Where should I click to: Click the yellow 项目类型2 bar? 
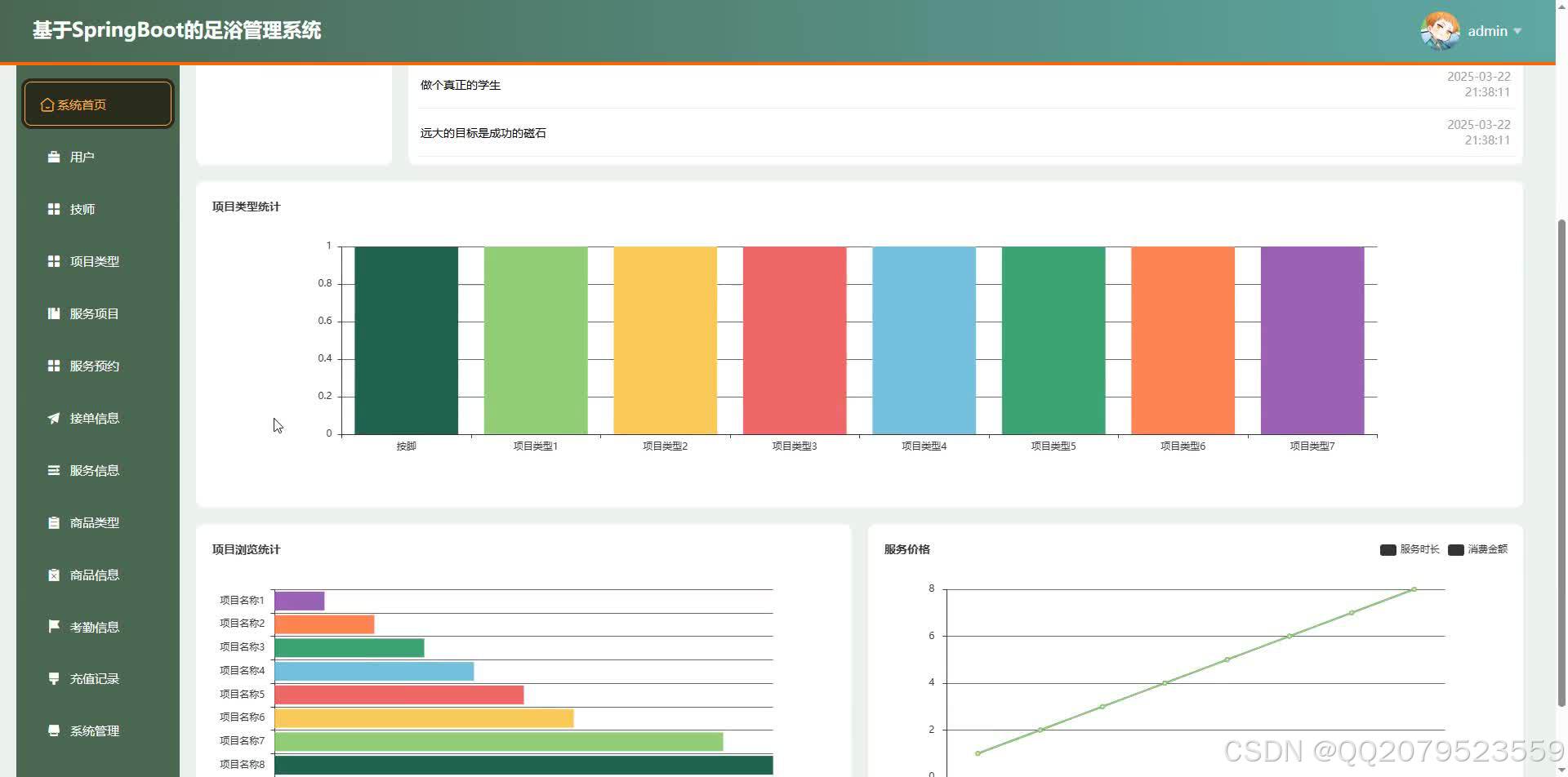(665, 340)
